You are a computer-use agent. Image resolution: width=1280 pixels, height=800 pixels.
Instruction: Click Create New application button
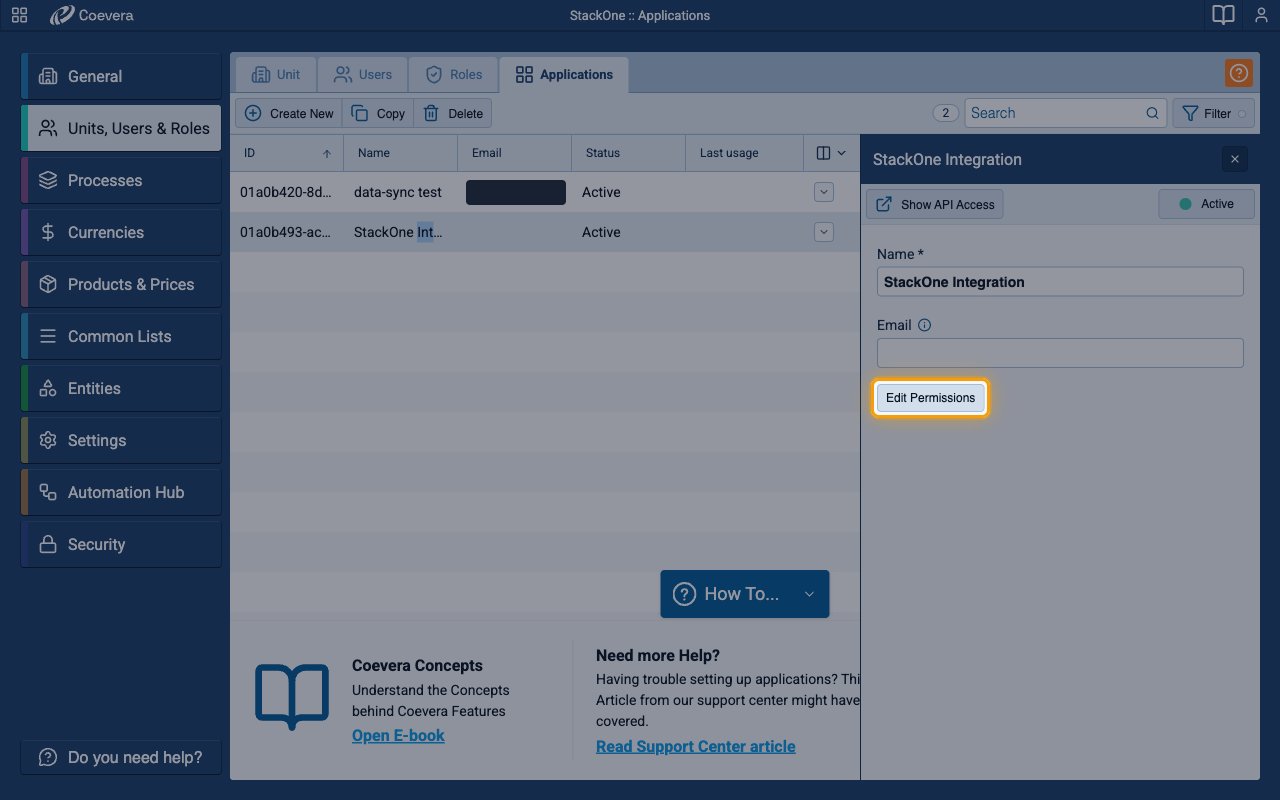point(289,113)
